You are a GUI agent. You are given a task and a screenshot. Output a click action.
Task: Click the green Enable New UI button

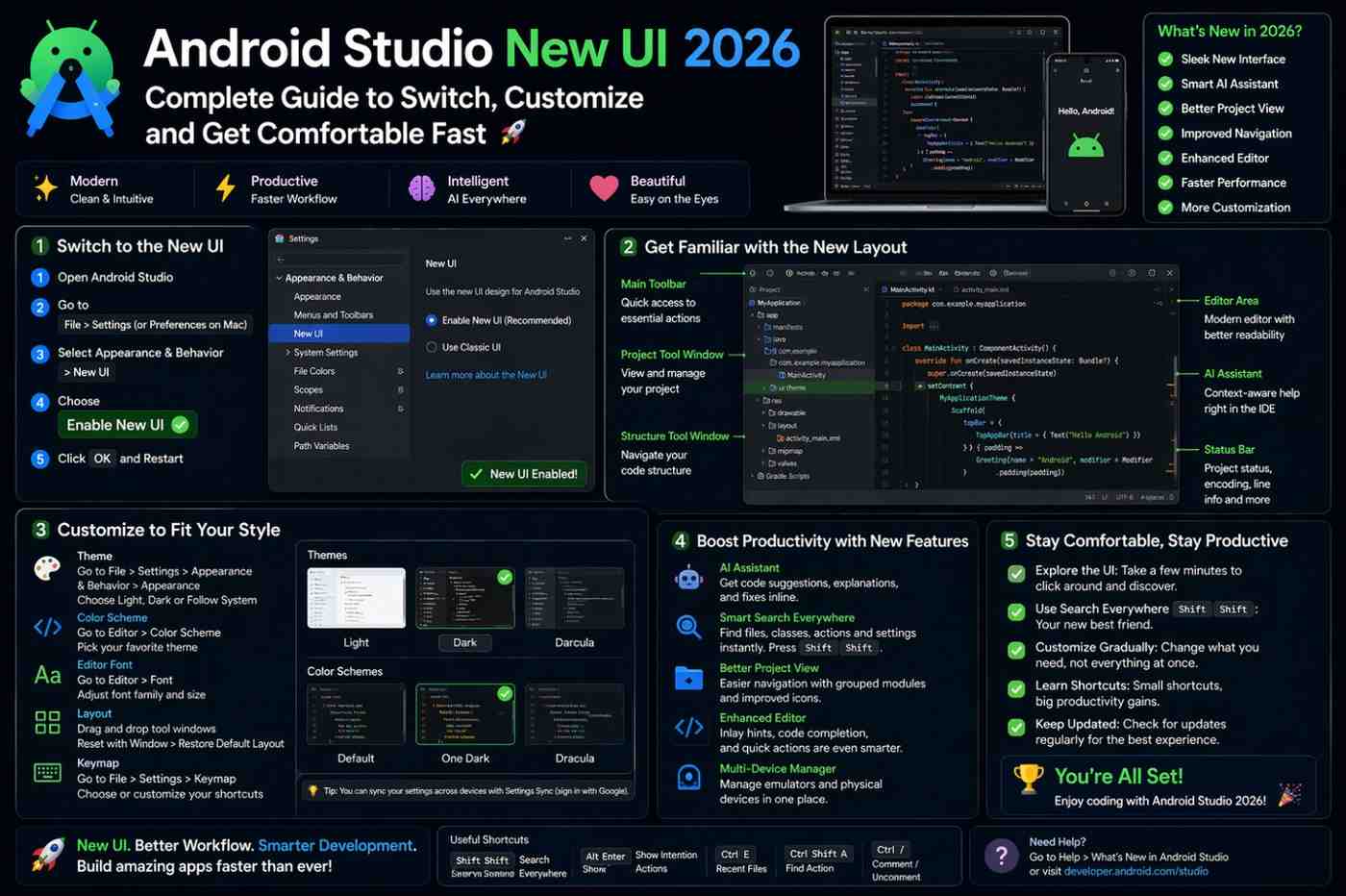click(127, 425)
